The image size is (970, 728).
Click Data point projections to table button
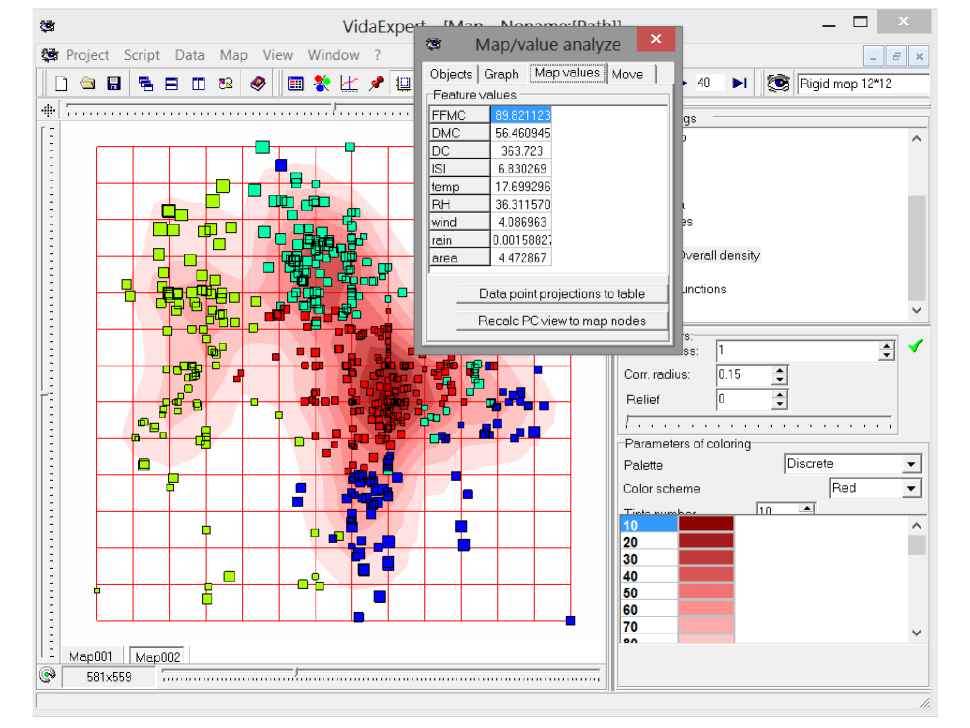561,294
